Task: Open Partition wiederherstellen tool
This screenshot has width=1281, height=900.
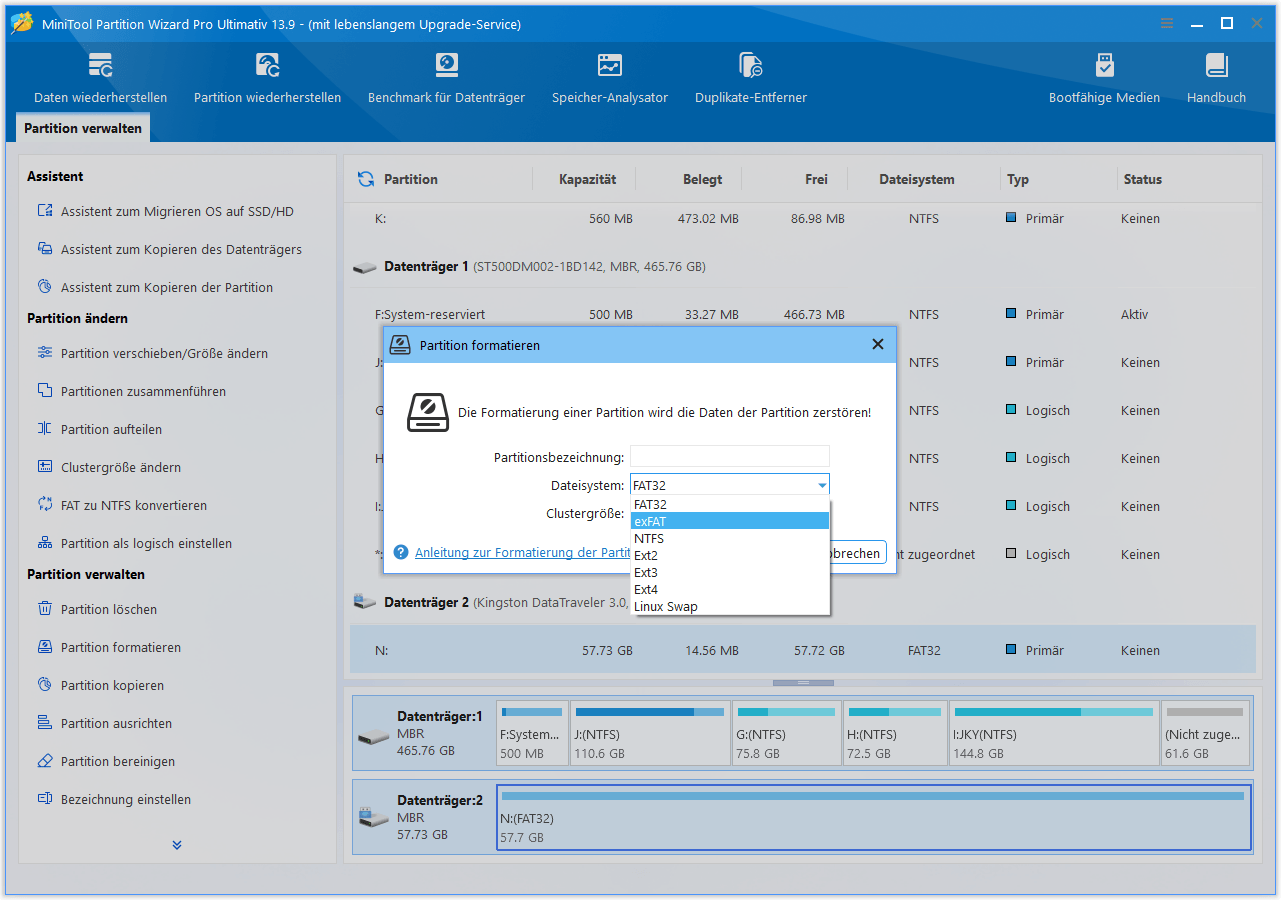Action: click(267, 78)
